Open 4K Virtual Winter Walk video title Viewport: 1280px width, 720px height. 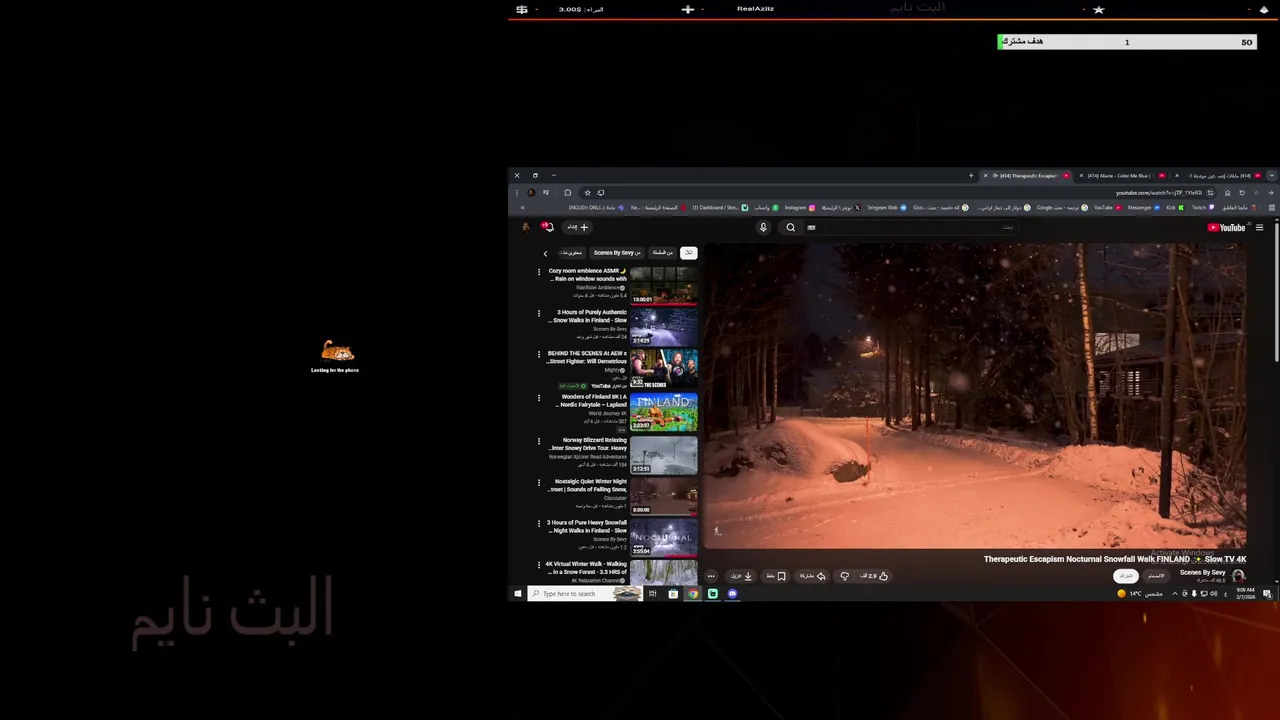(586, 568)
